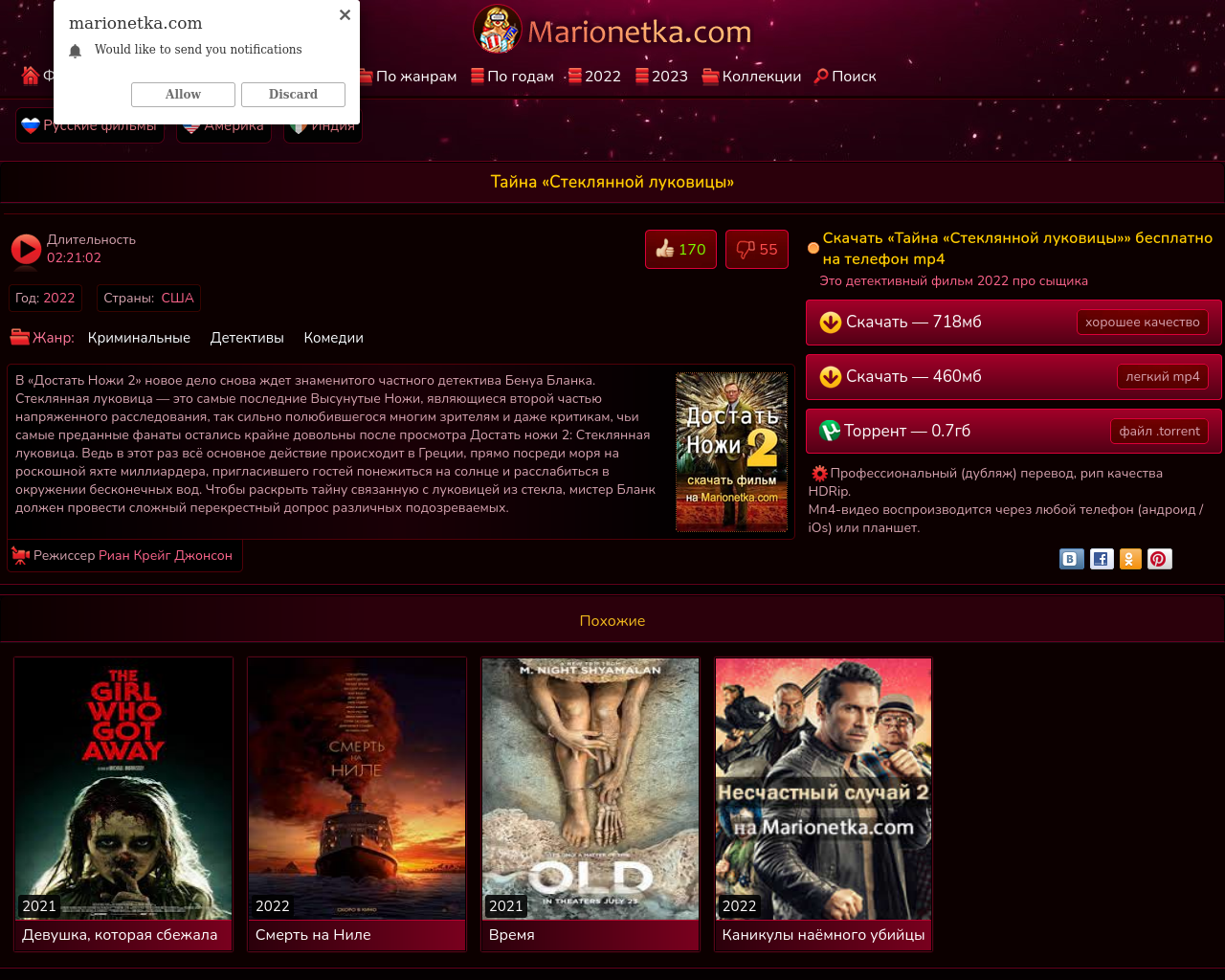Click Каникулы наёмного убийцы title
This screenshot has width=1225, height=980.
(x=823, y=935)
